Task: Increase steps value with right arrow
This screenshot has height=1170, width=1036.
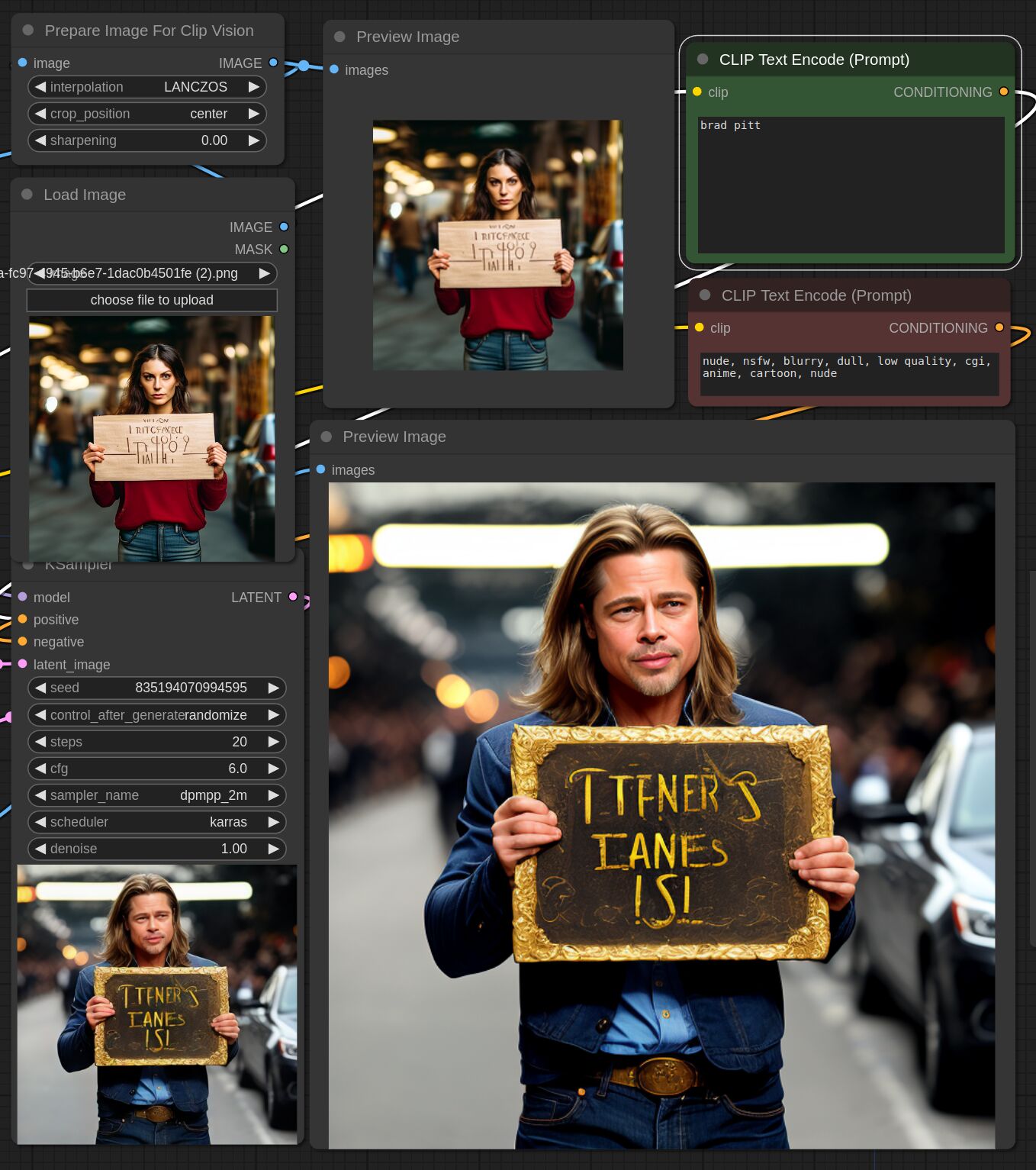Action: pyautogui.click(x=273, y=742)
